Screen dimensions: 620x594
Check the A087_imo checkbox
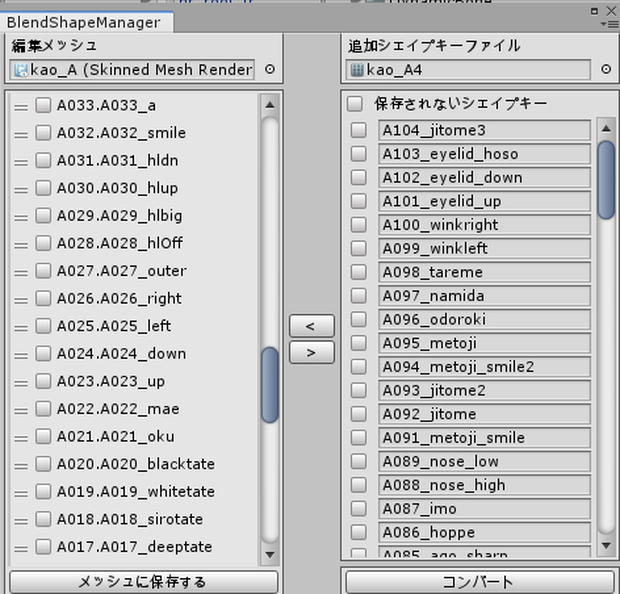[x=359, y=509]
